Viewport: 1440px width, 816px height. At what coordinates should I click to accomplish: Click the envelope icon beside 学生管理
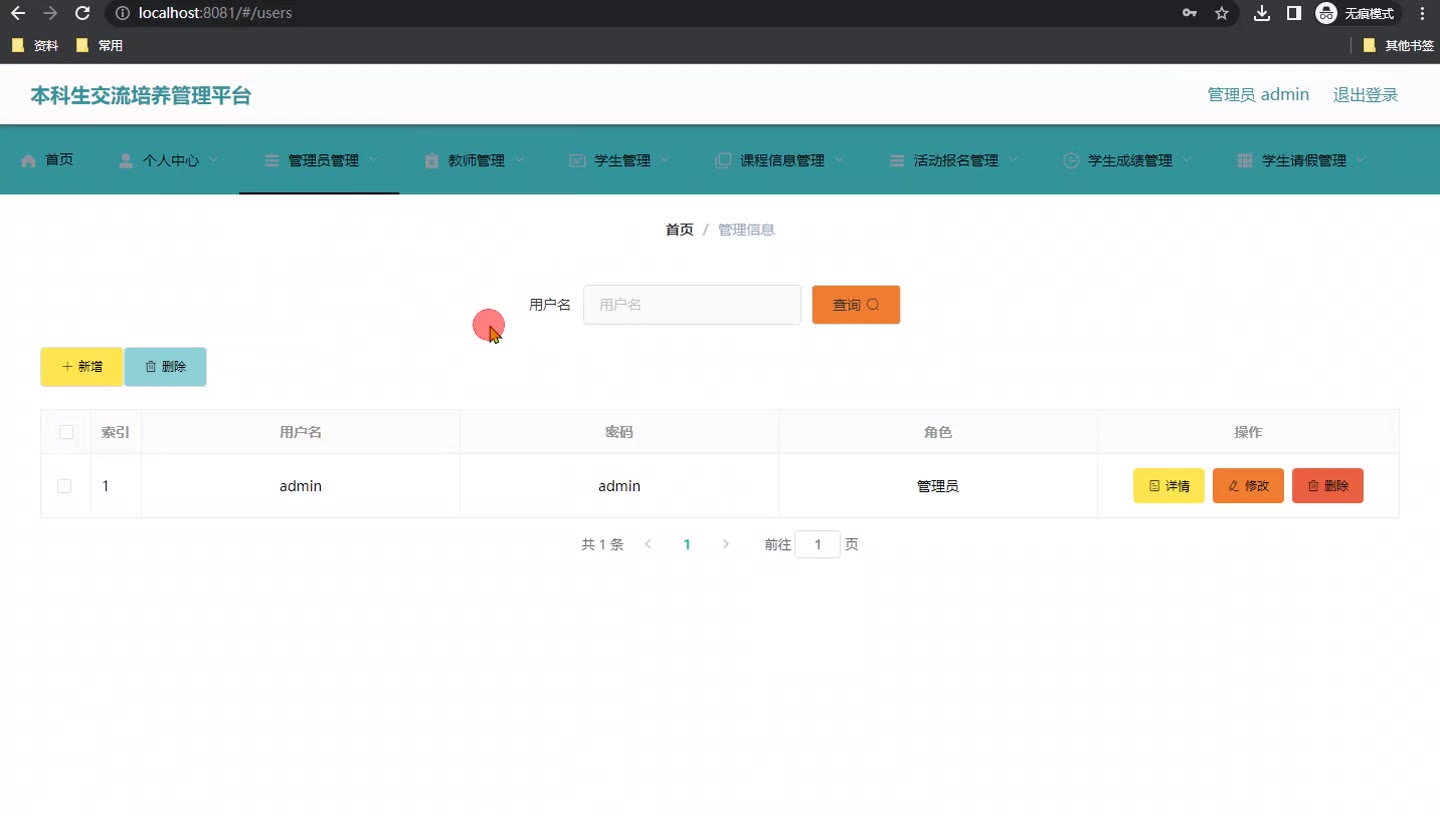577,160
